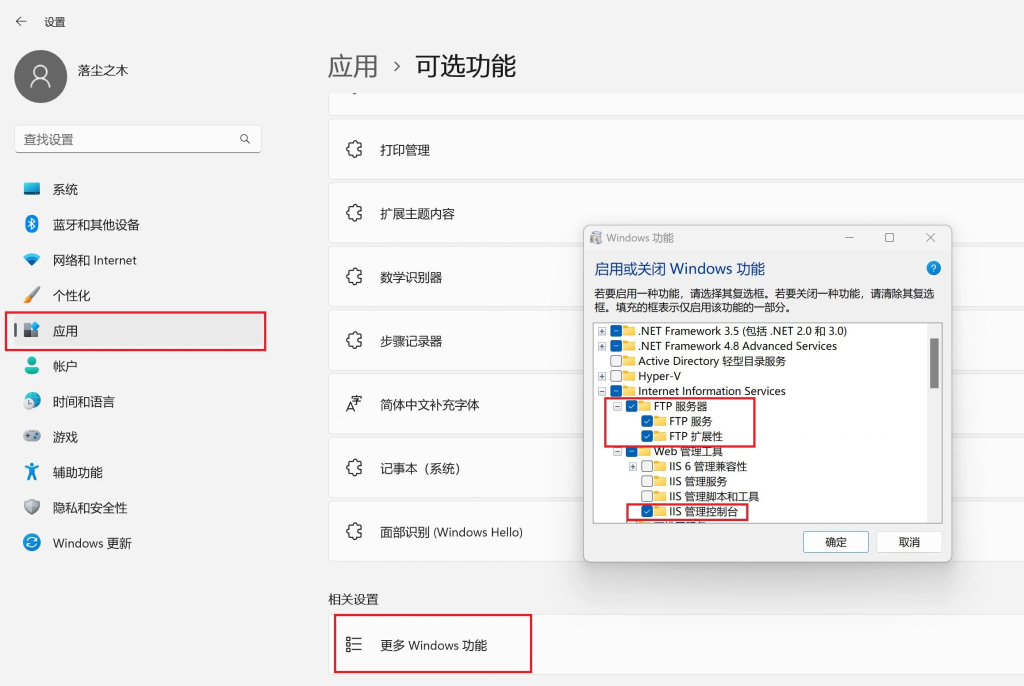The width and height of the screenshot is (1024, 686).
Task: Click the Windows 功能 title bar icon
Action: [596, 238]
